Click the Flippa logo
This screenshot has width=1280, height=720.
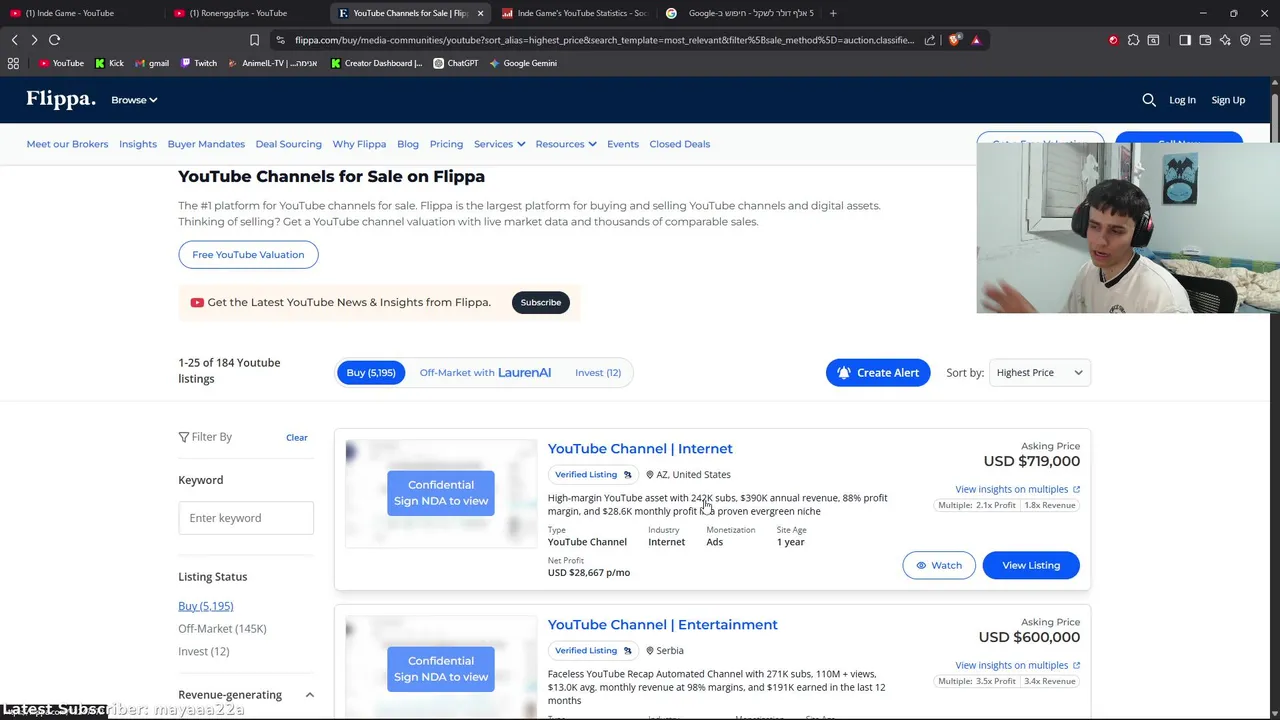[61, 99]
